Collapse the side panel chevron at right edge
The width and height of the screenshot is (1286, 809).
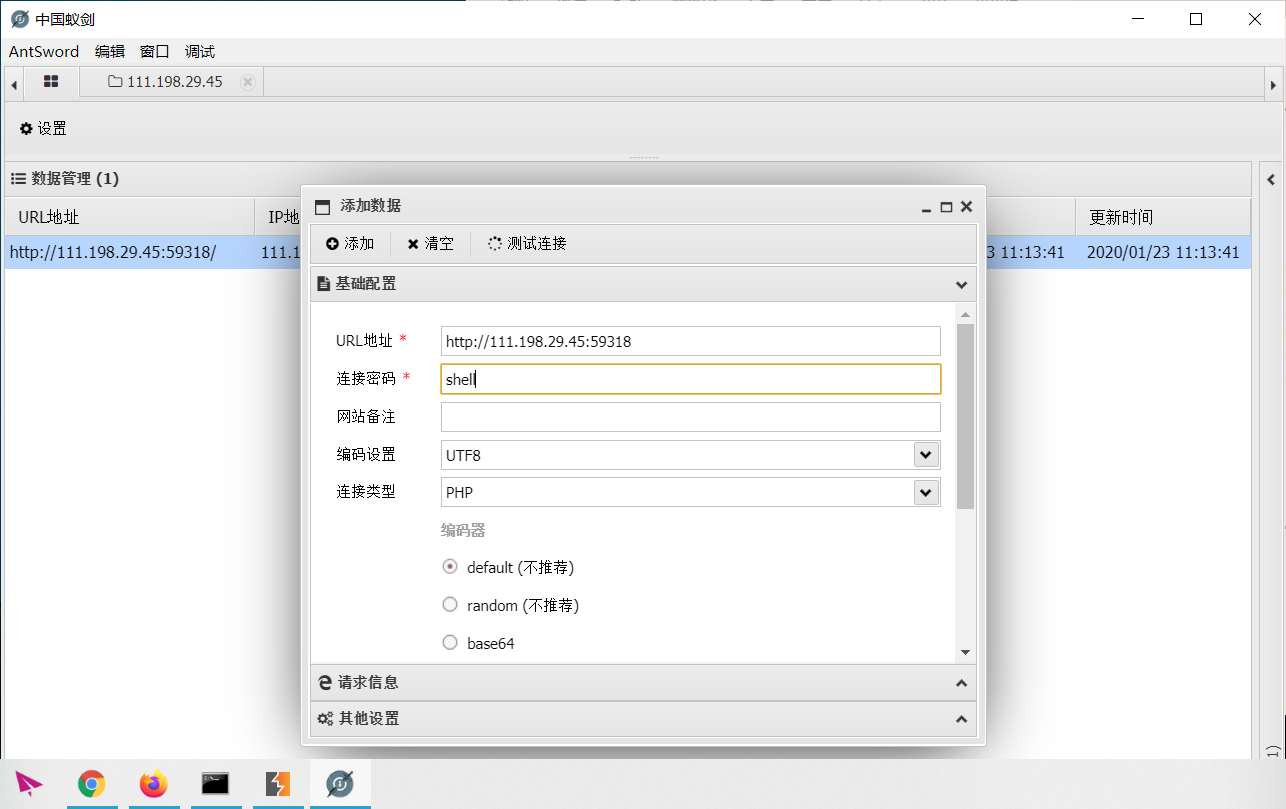(x=1271, y=180)
